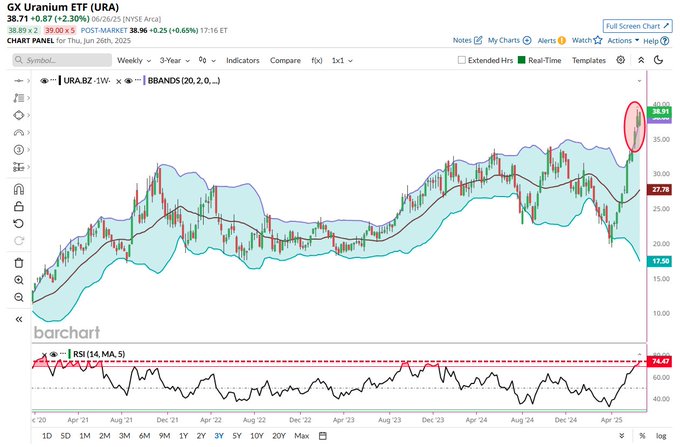
Task: Open chart settings gear icon
Action: pos(621,60)
